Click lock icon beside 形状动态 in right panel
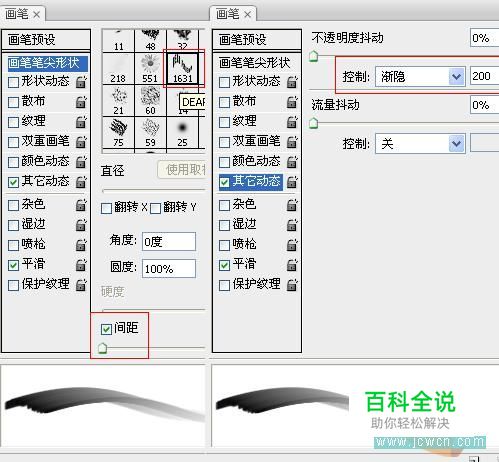The height and width of the screenshot is (462, 499). (292, 82)
